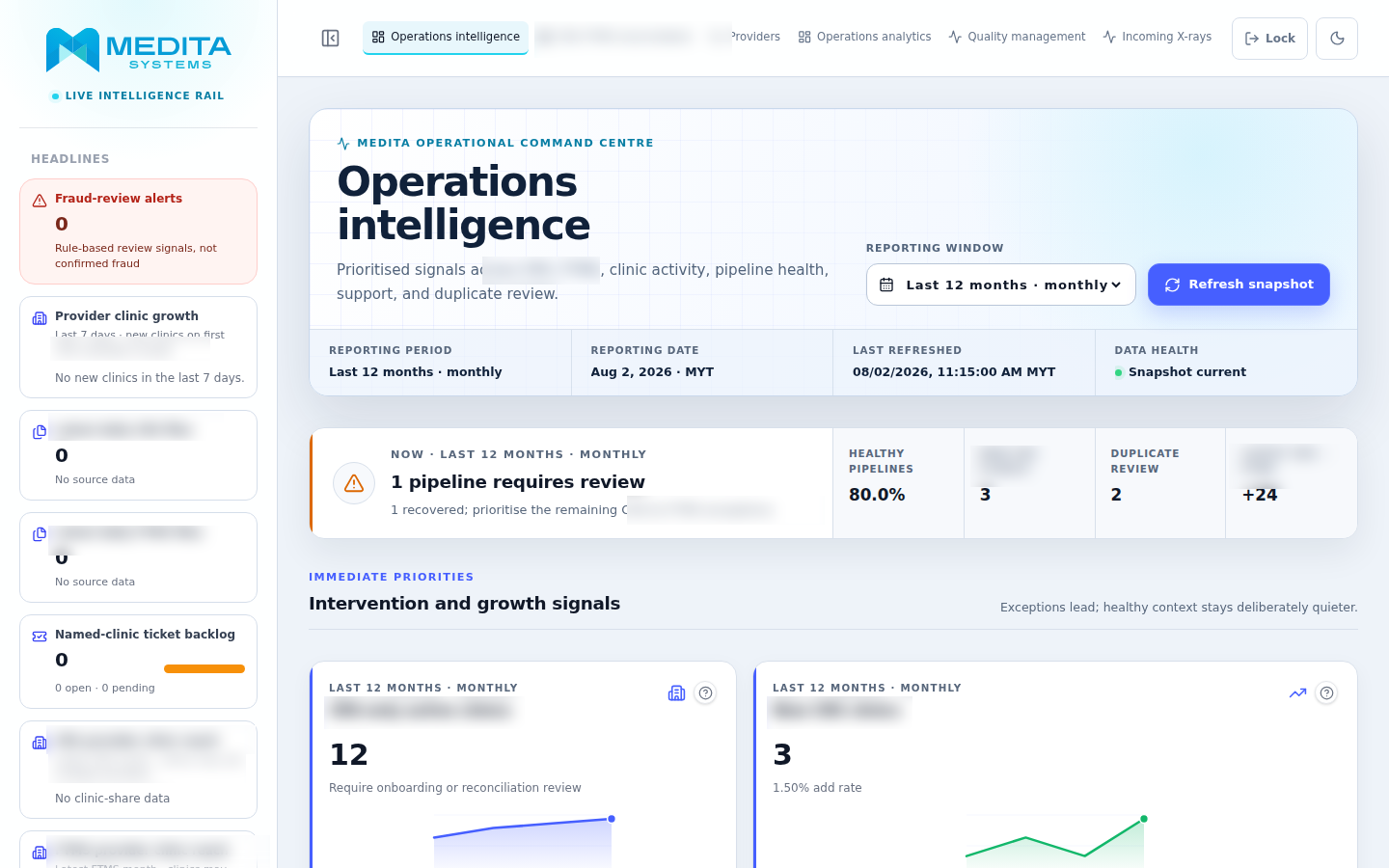Click the Named-clinic ticket backlog icon
The image size is (1389, 868).
pyautogui.click(x=40, y=637)
